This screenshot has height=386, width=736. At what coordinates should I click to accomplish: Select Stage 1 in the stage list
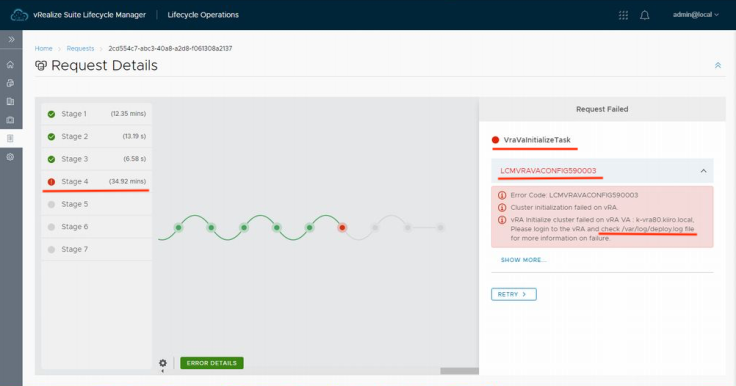click(97, 114)
